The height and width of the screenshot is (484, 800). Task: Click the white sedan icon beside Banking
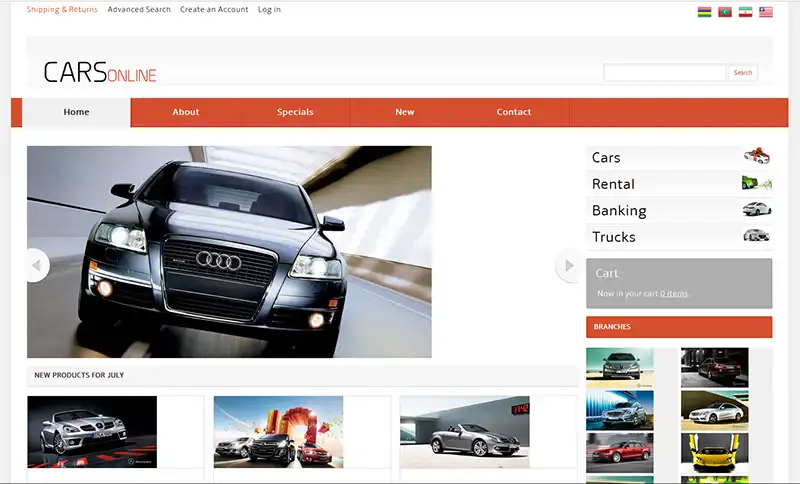pyautogui.click(x=757, y=209)
